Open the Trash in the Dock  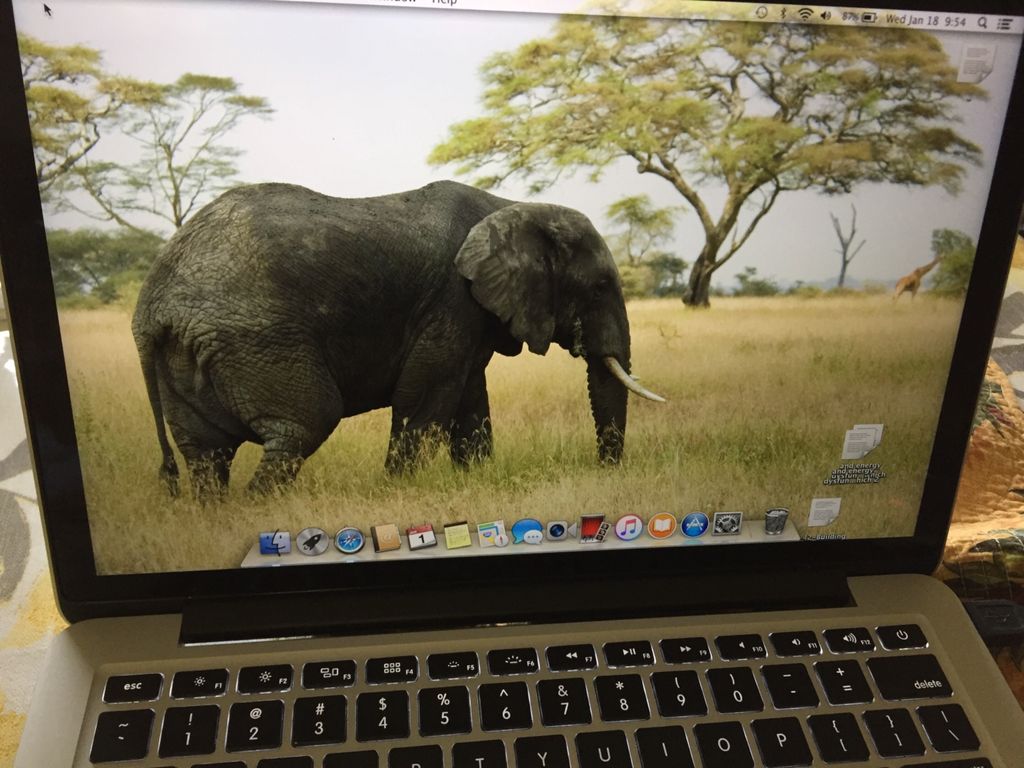[x=776, y=521]
